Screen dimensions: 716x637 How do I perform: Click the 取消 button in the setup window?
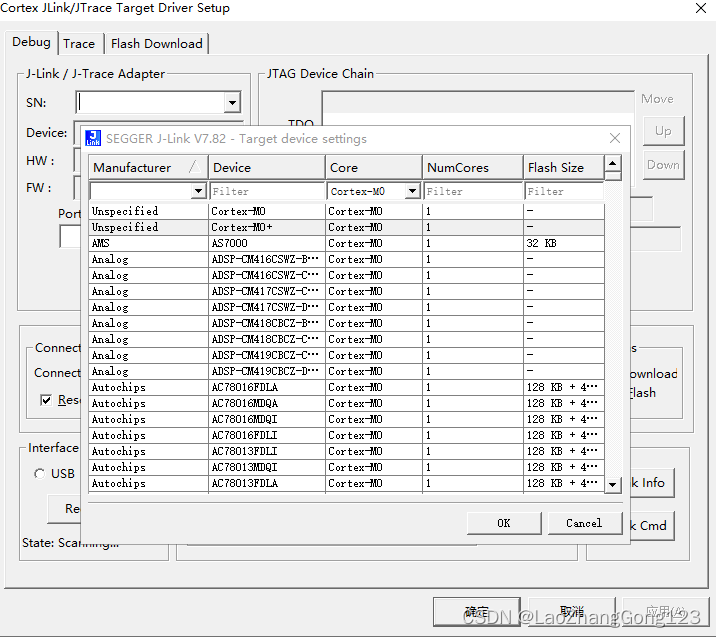tap(572, 612)
